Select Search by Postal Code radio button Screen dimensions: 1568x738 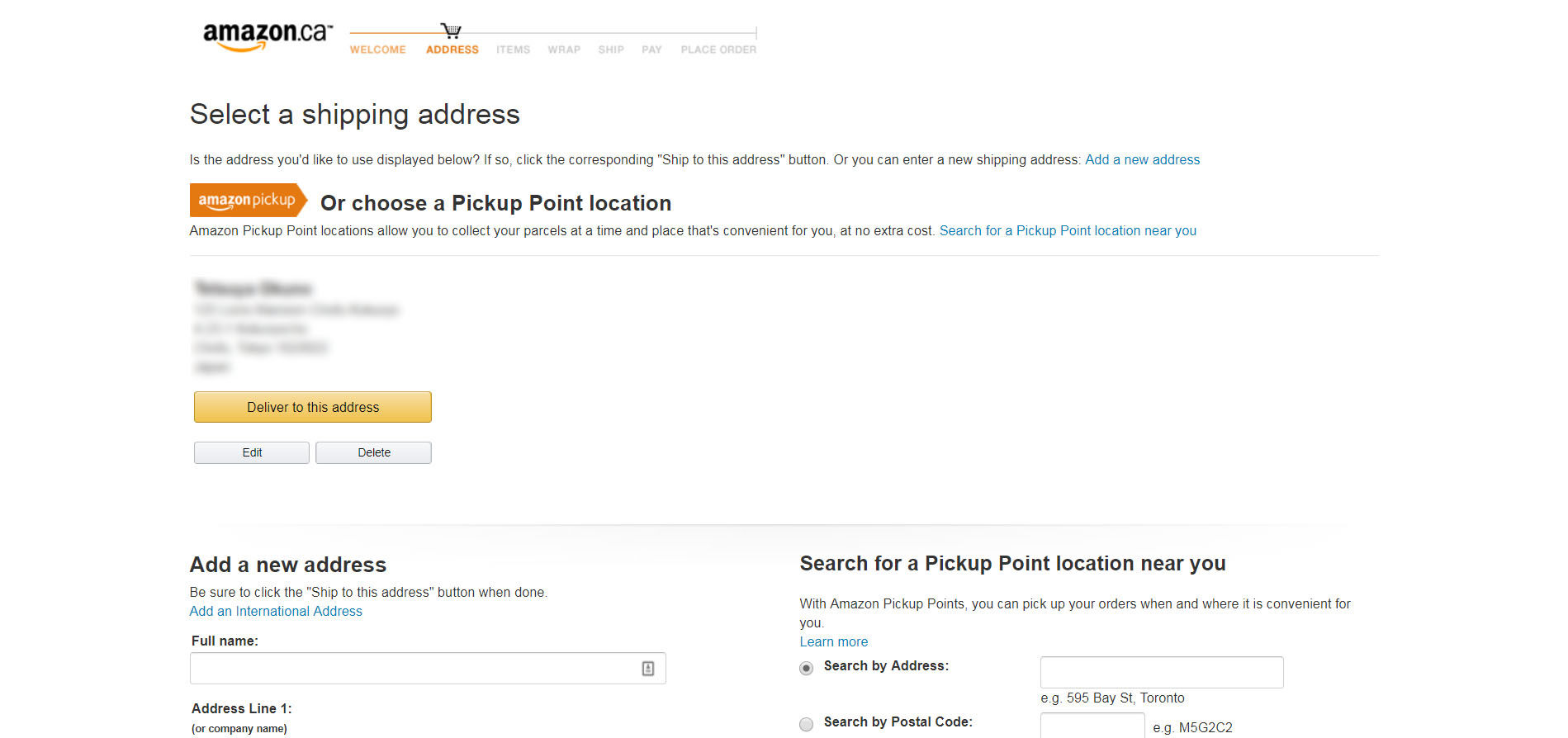click(x=806, y=724)
